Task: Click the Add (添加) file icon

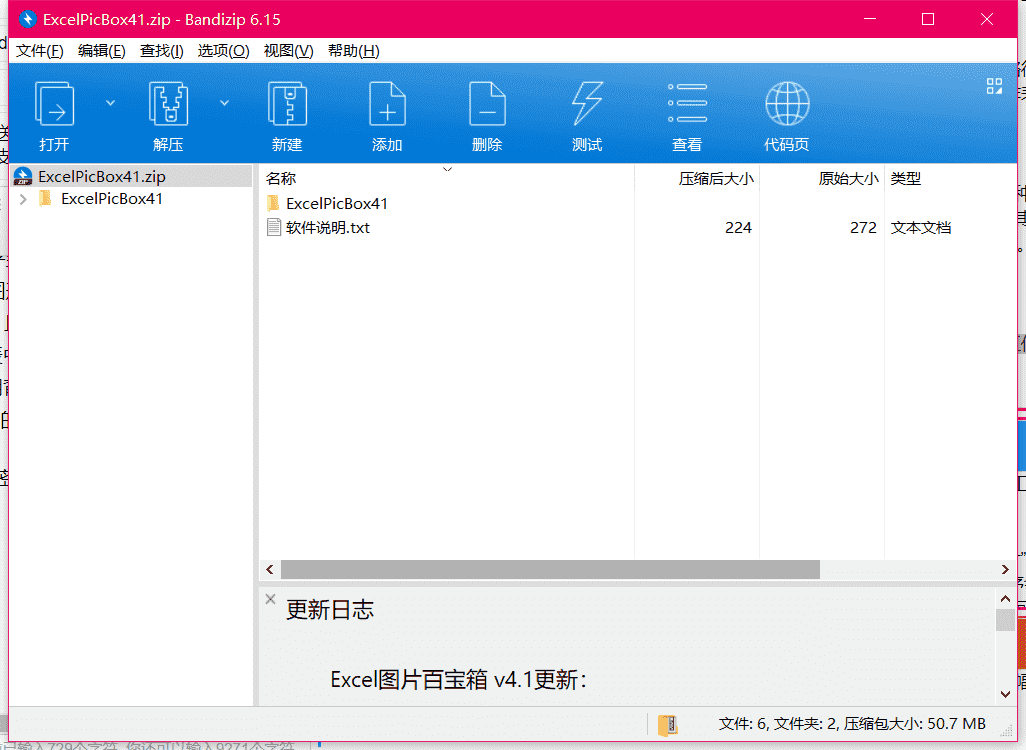Action: click(387, 103)
